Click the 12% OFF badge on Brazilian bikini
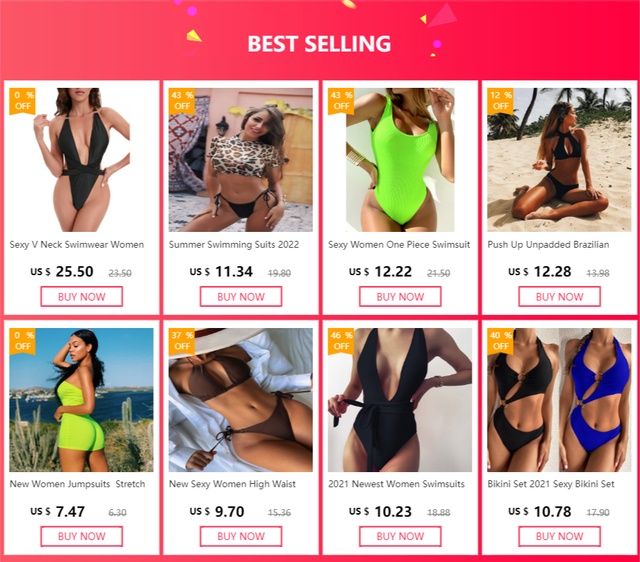The height and width of the screenshot is (562, 640). click(500, 101)
